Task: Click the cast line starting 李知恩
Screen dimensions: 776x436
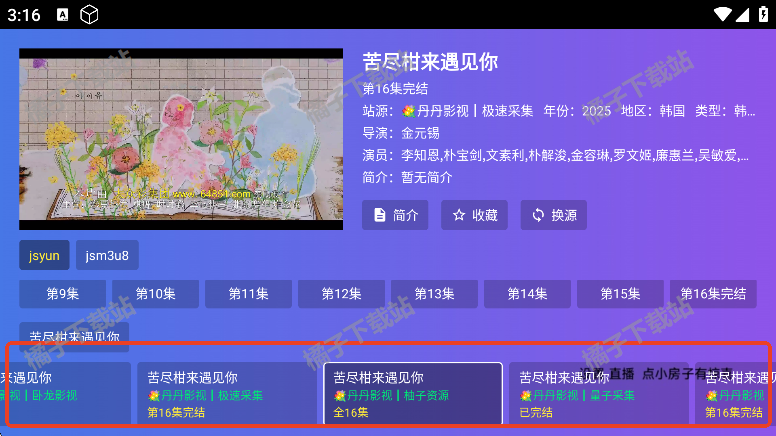Action: 555,155
